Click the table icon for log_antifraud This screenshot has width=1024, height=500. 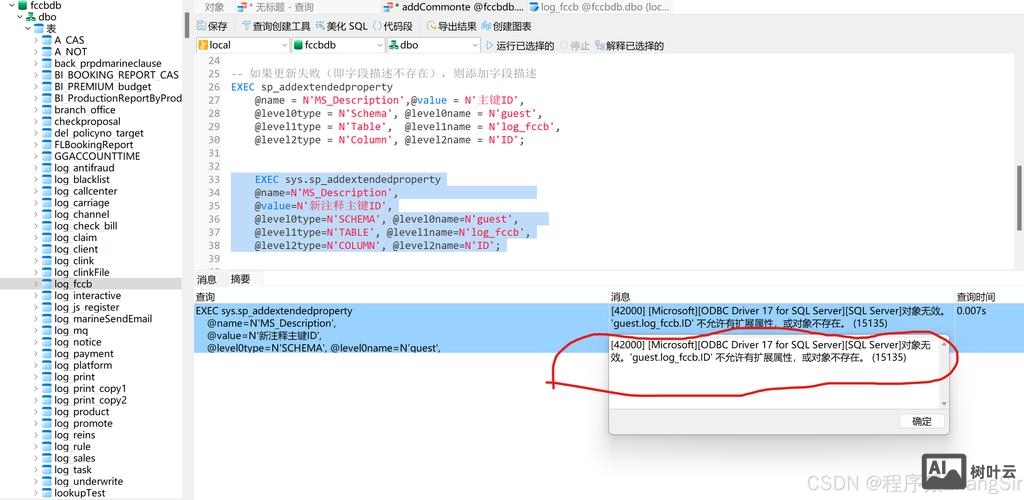tap(46, 168)
